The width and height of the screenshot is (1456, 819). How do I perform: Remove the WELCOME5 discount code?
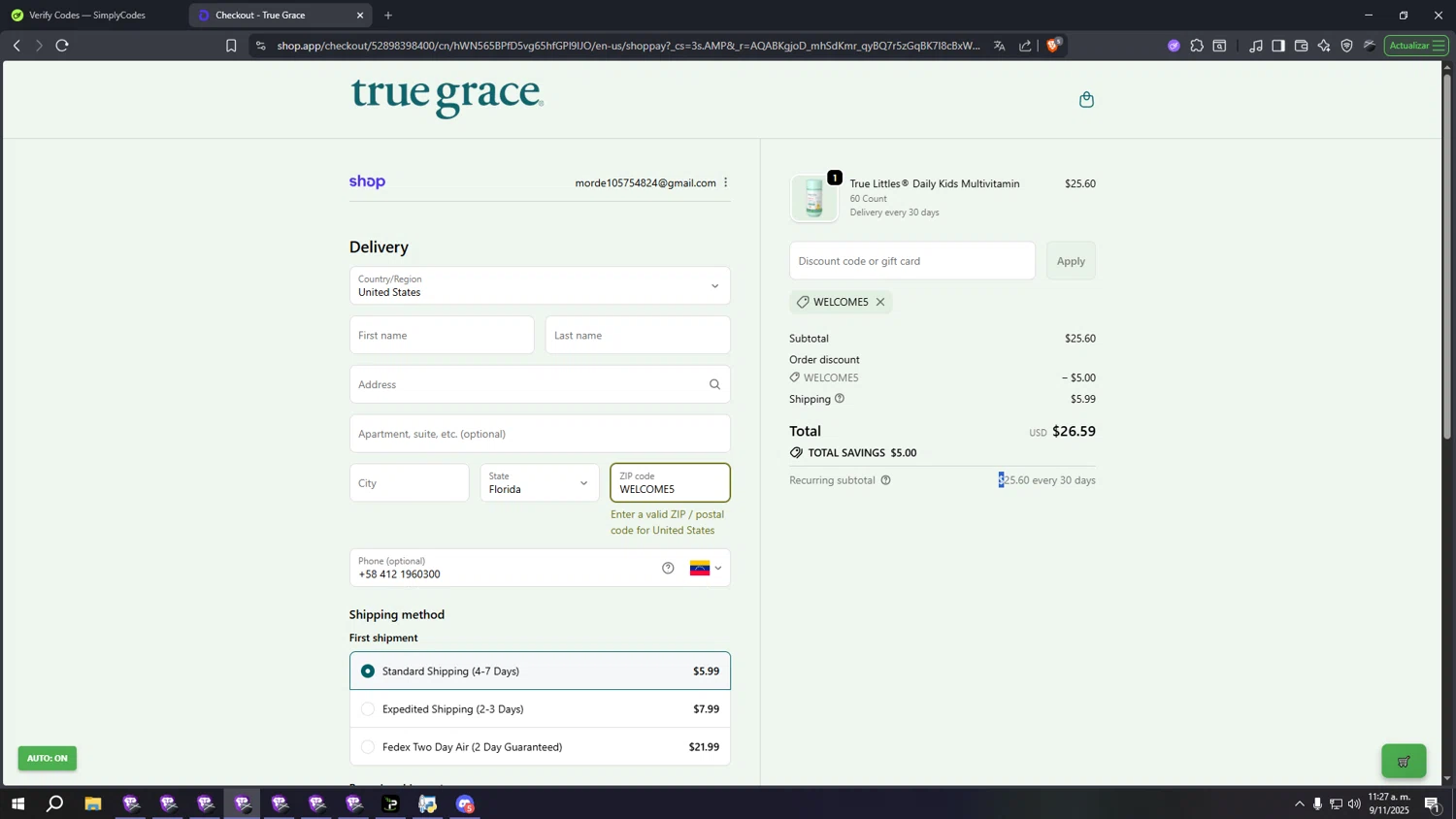pyautogui.click(x=880, y=302)
